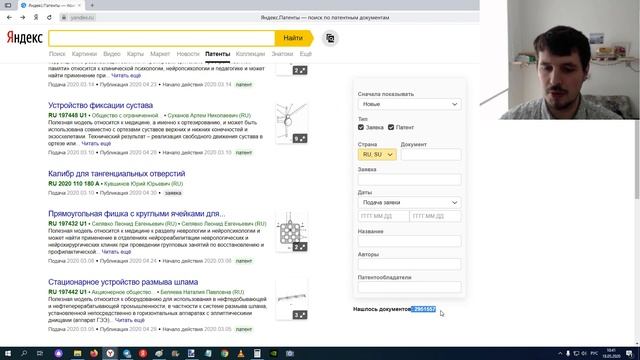Viewport: 640px width, 360px height.
Task: Reload the page with refresh icon
Action: (49, 18)
